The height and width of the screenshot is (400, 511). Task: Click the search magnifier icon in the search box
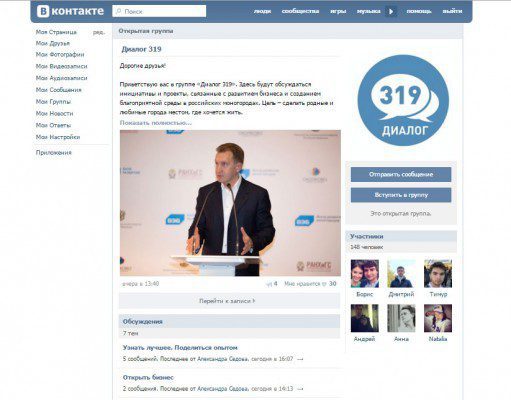pyautogui.click(x=118, y=11)
